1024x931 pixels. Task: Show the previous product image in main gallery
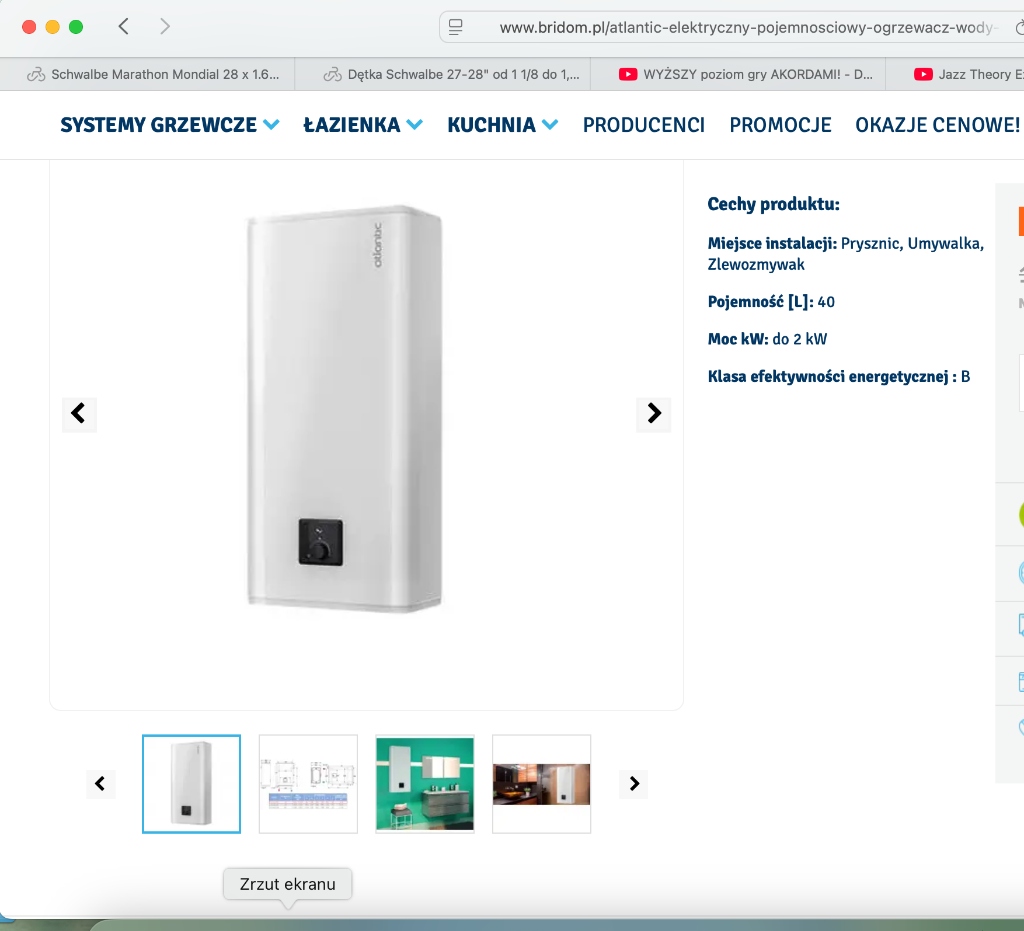click(x=79, y=413)
